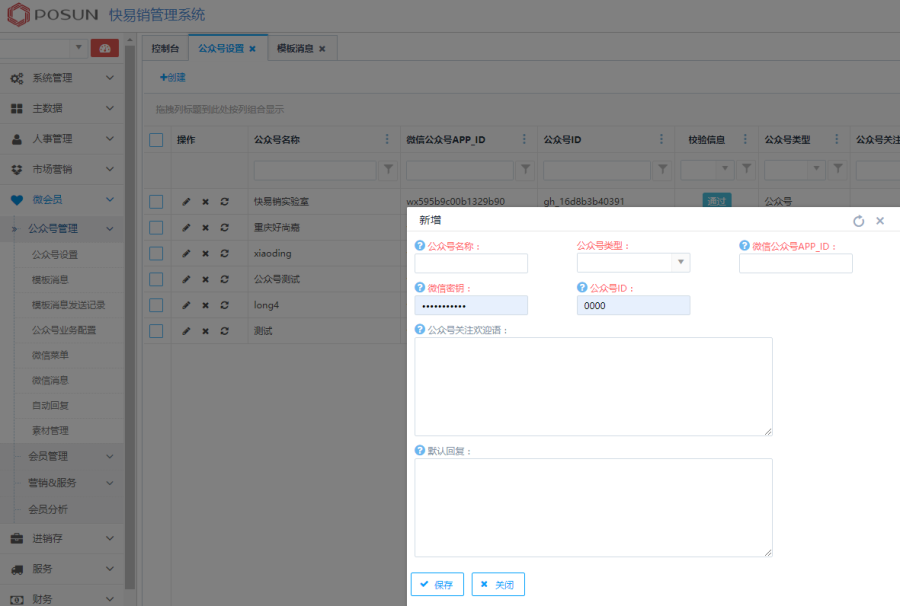
Task: Click the help icon beside 微信密钥 label
Action: 419,288
